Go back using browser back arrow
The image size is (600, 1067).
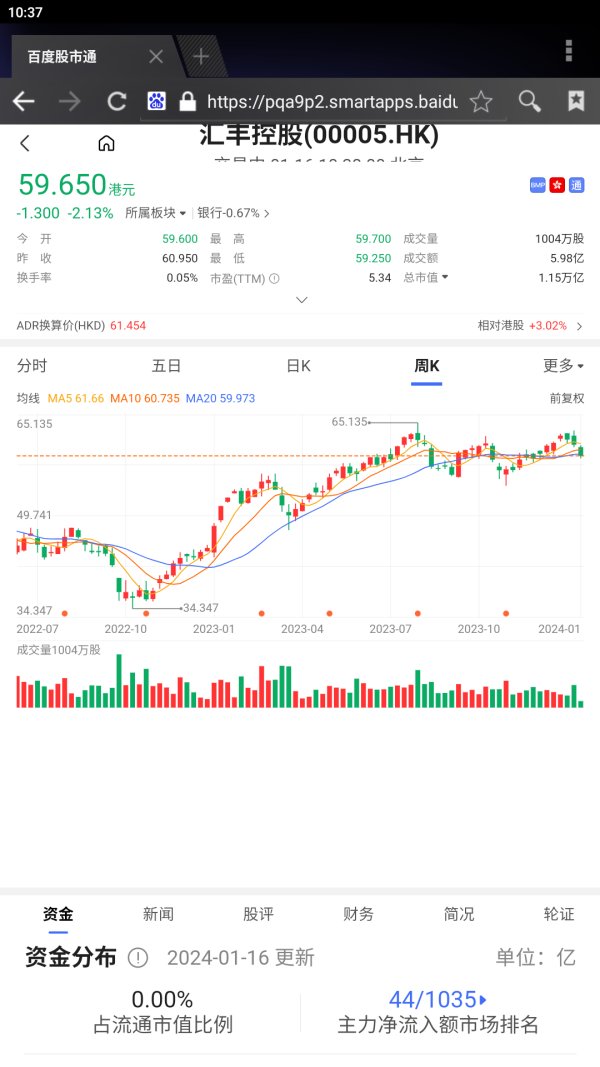pyautogui.click(x=24, y=101)
